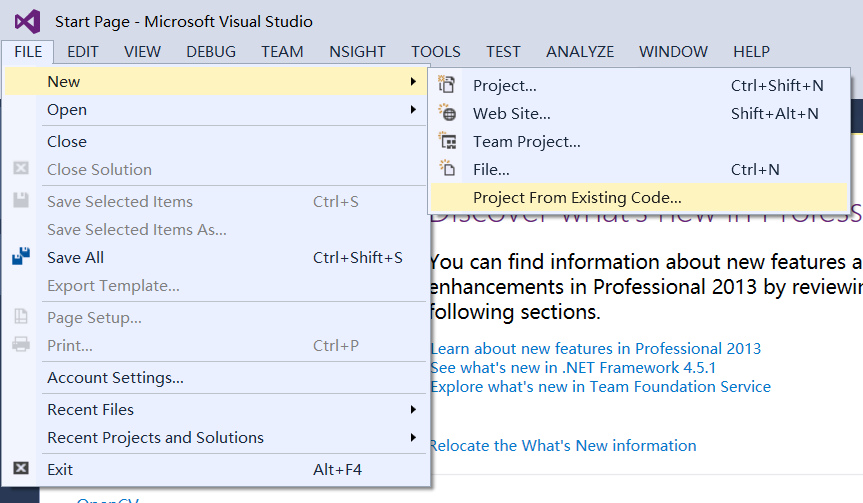Choose Close Solution menu entry
The image size is (863, 503).
[217, 170]
